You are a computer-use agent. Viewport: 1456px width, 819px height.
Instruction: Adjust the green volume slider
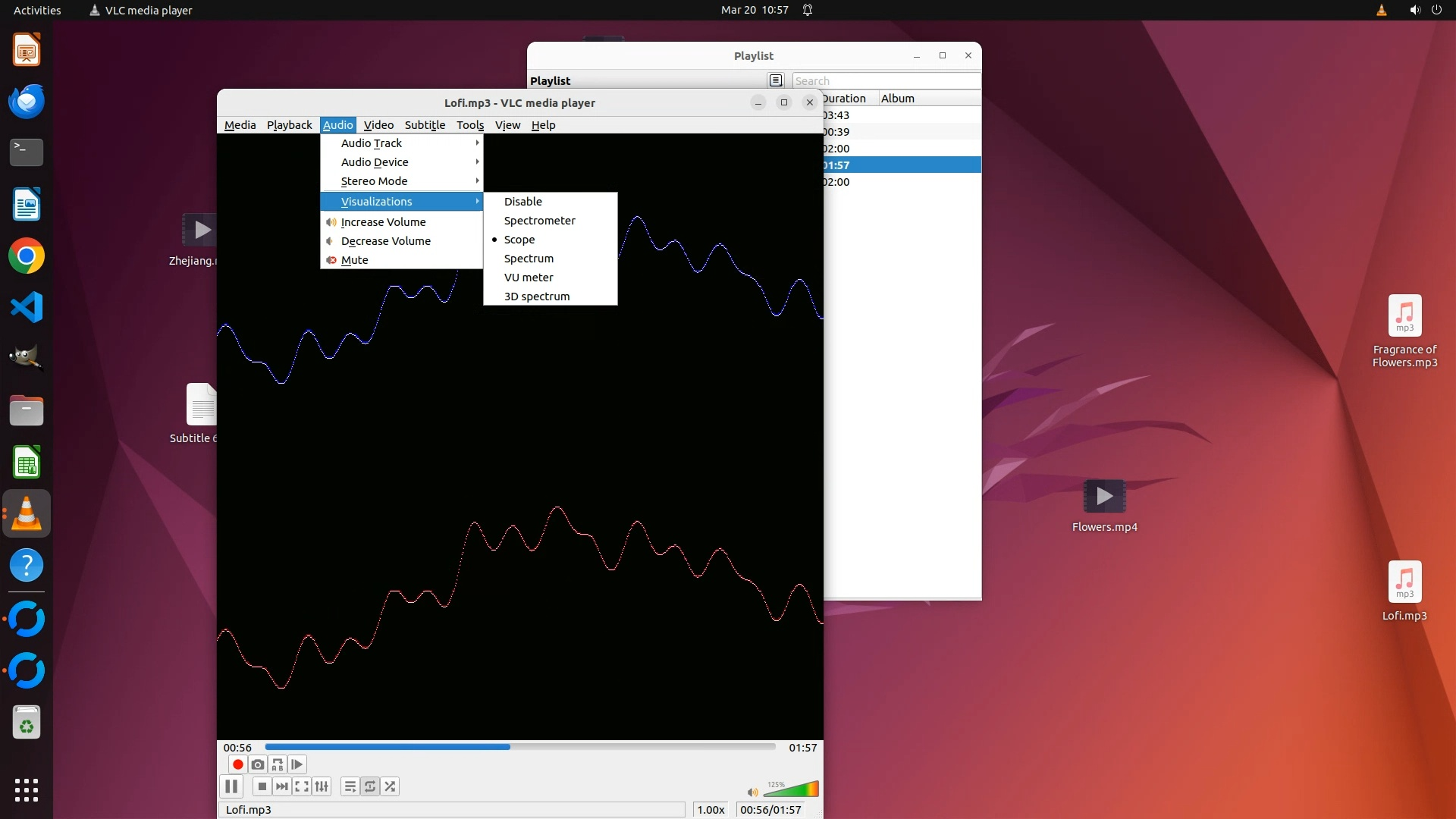click(791, 790)
